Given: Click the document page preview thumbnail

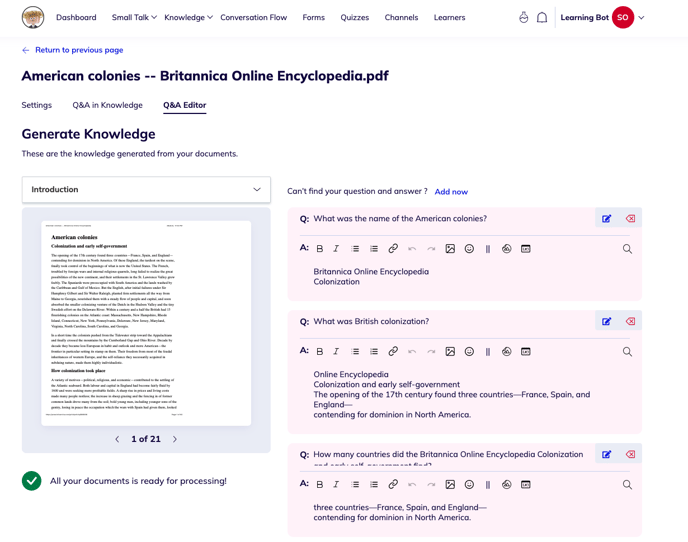Looking at the screenshot, I should (146, 323).
